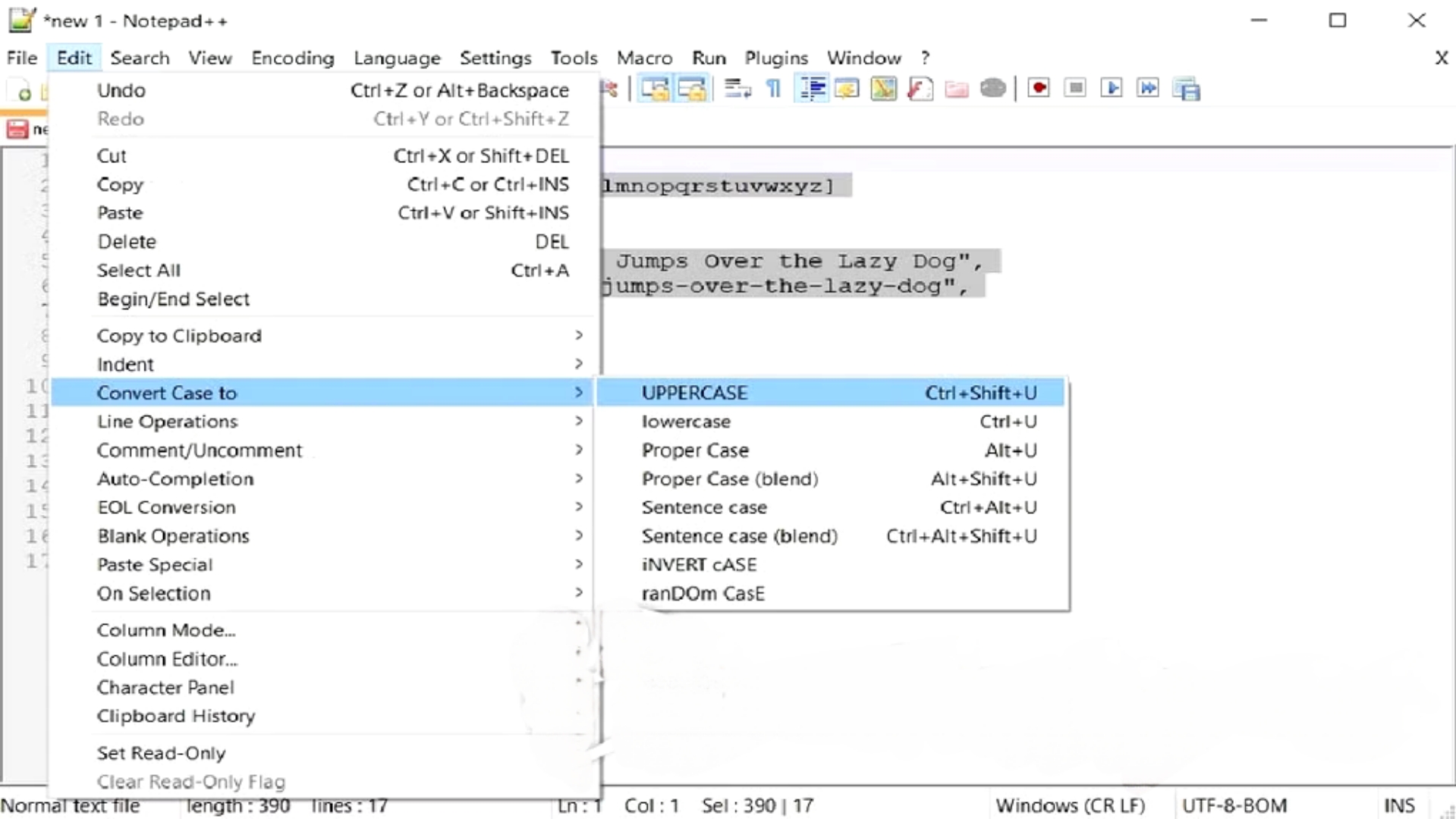Show all characters via the paragraph icon

click(x=772, y=88)
